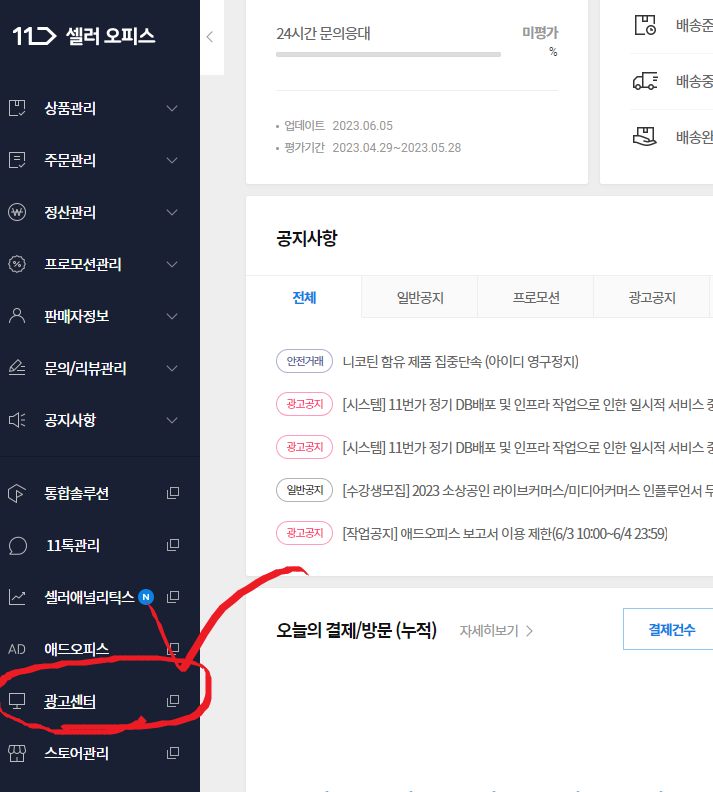Click the 공지사항 section heading
Viewport: 713px width, 792px height.
pyautogui.click(x=307, y=238)
